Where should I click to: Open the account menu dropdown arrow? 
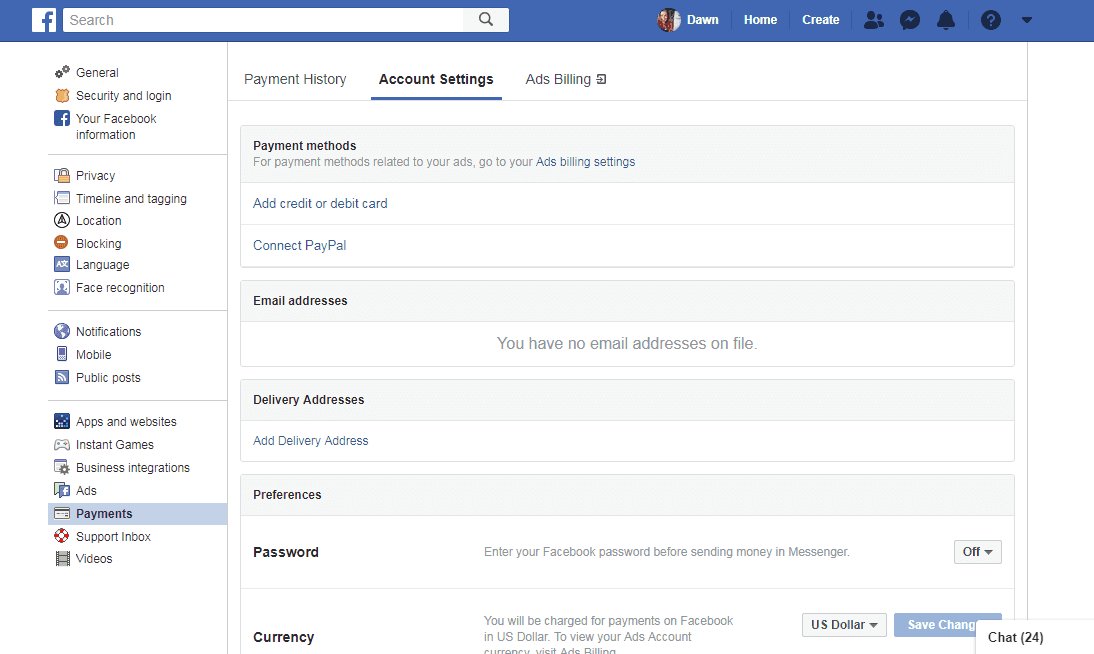[x=1026, y=20]
